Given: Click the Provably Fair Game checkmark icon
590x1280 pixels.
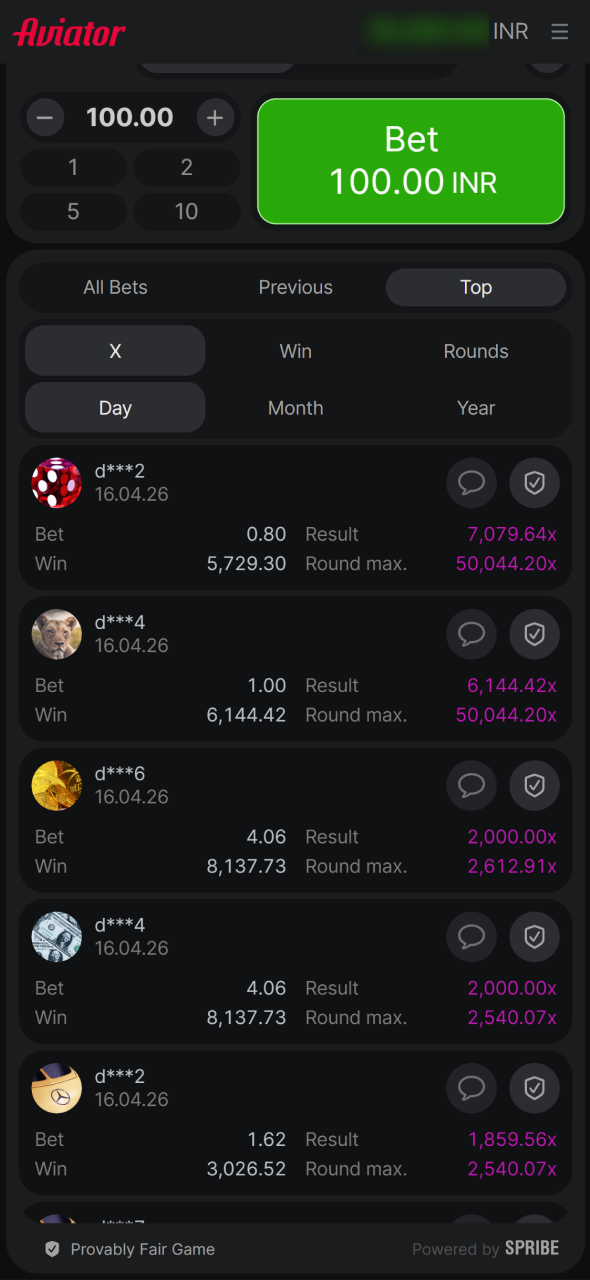Looking at the screenshot, I should click(51, 1248).
